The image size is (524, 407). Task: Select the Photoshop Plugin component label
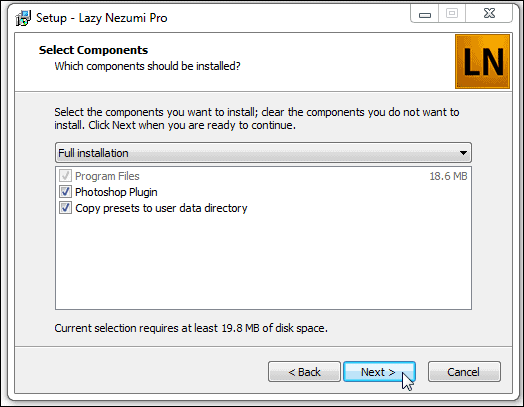pos(116,192)
